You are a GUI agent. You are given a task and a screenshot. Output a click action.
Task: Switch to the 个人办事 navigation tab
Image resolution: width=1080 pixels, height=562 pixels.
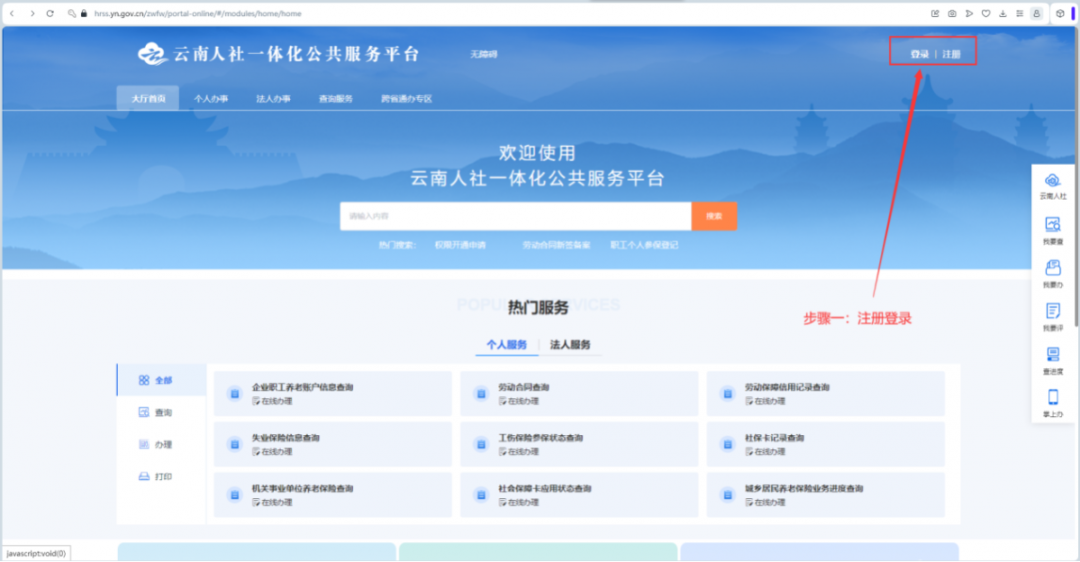[x=211, y=99]
